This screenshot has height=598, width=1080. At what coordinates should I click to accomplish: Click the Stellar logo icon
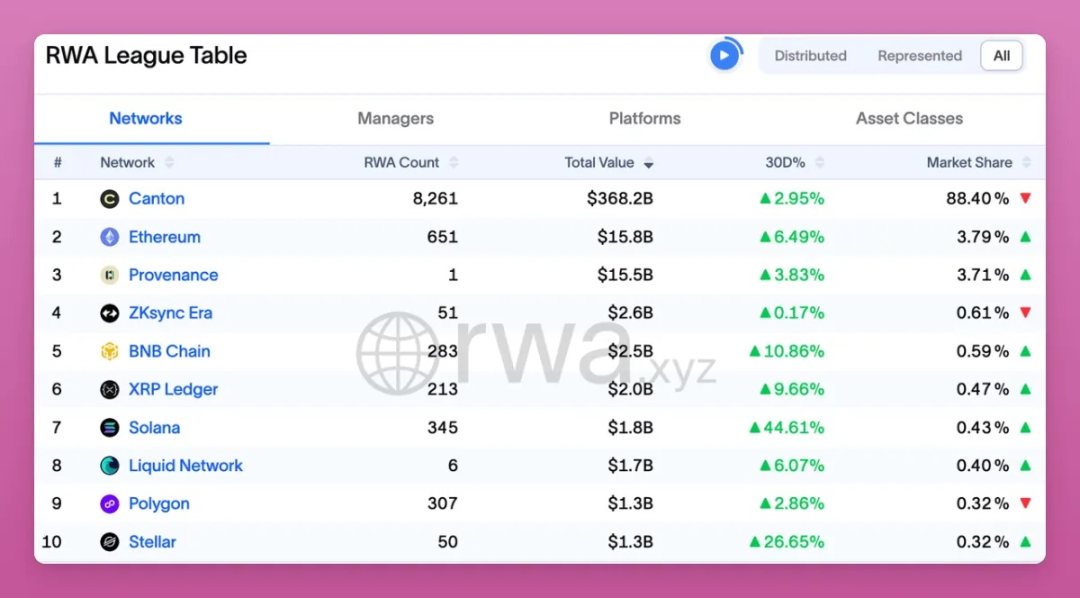click(x=110, y=542)
